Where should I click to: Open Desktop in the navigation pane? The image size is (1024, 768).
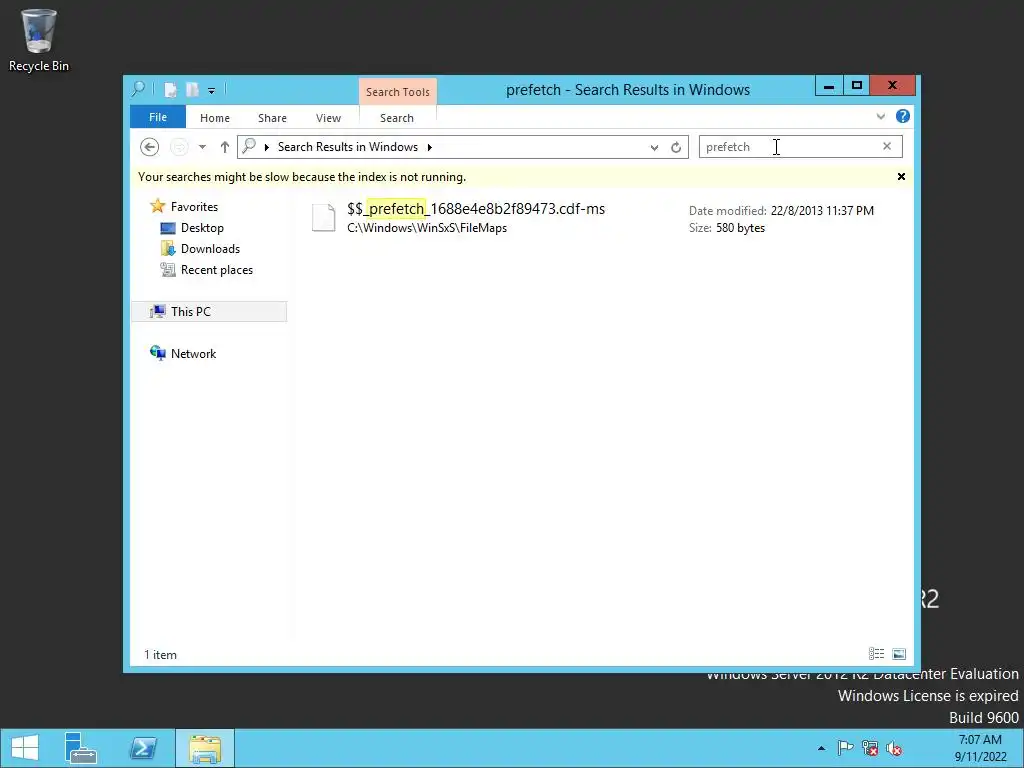tap(202, 227)
